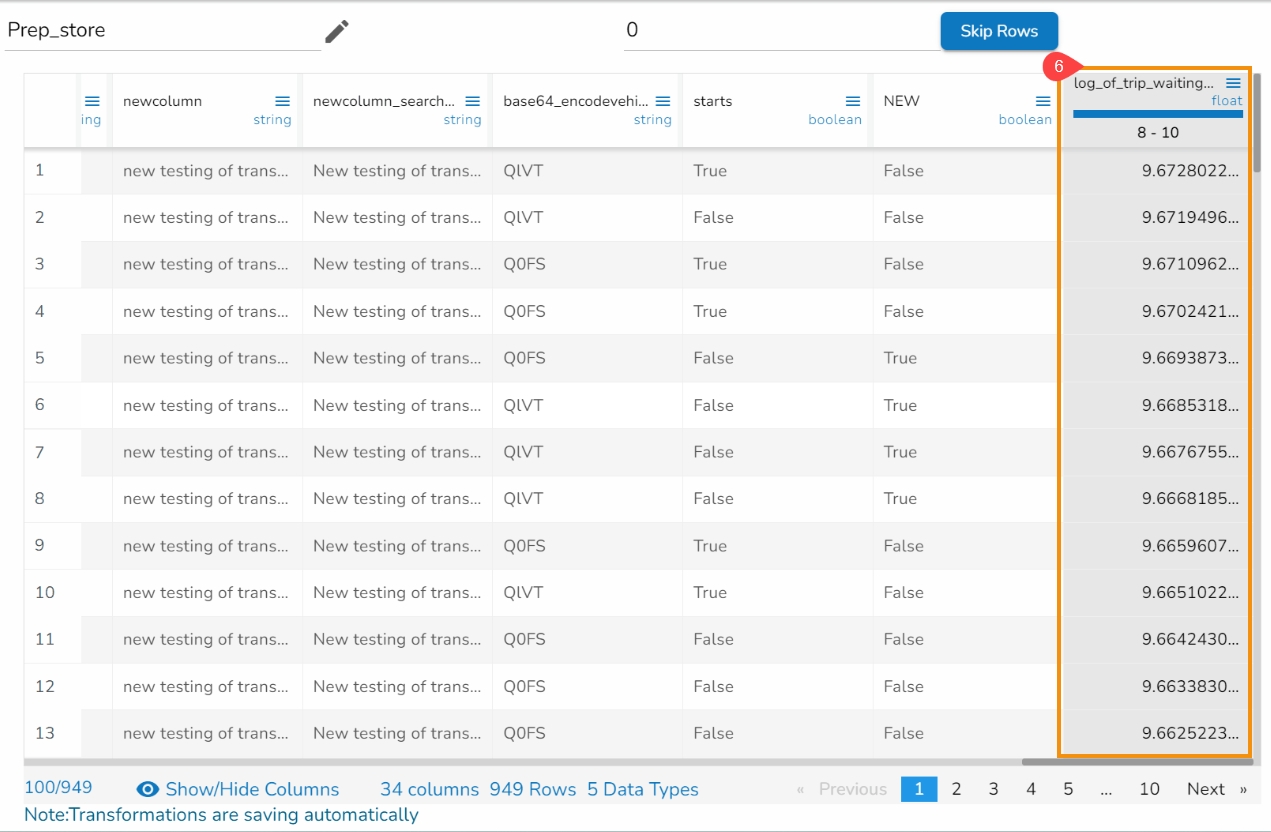Screen dimensions: 1271x832
Task: Go to page 2 of results
Action: 956,789
